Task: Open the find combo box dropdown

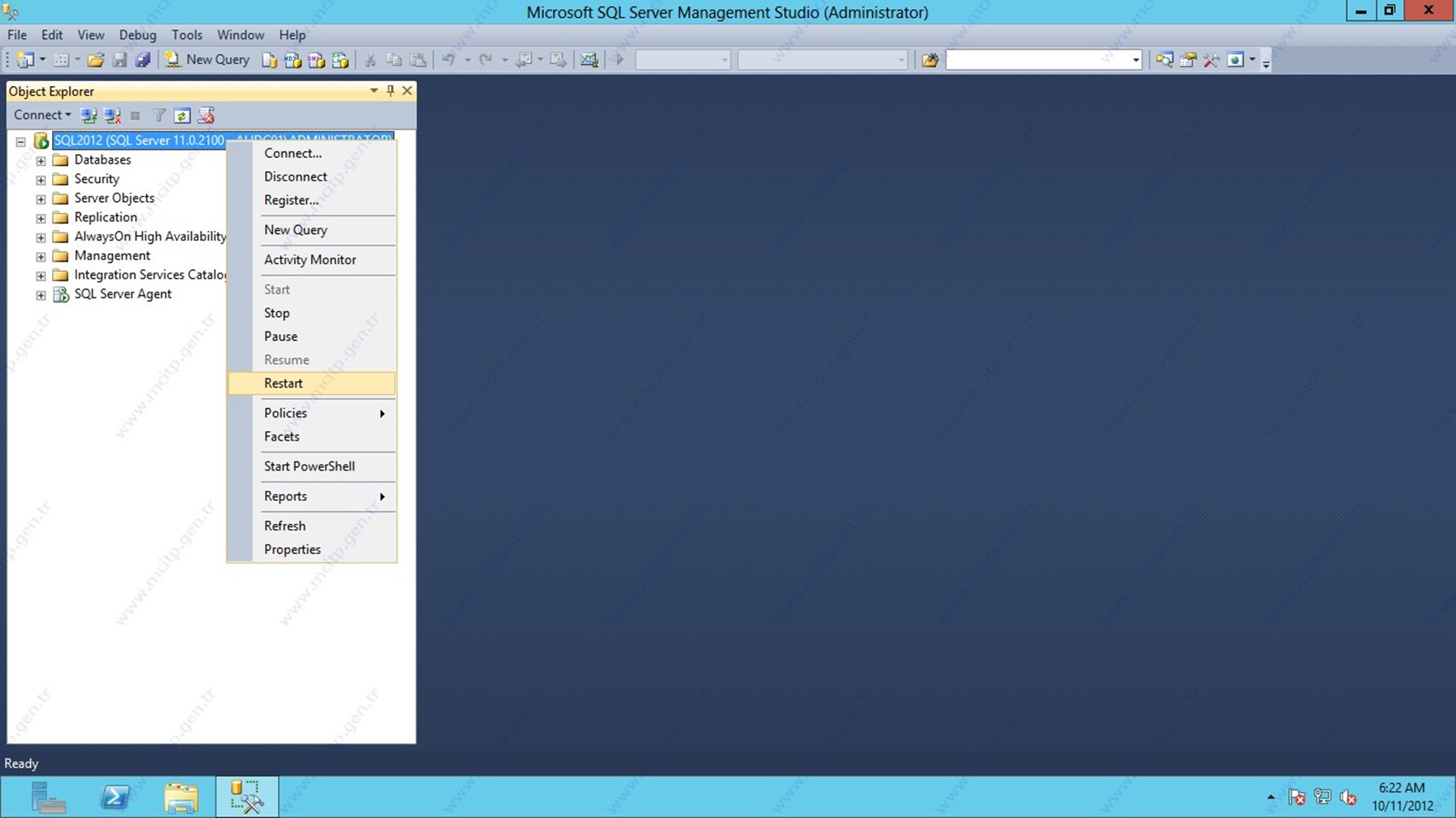Action: (x=1135, y=60)
